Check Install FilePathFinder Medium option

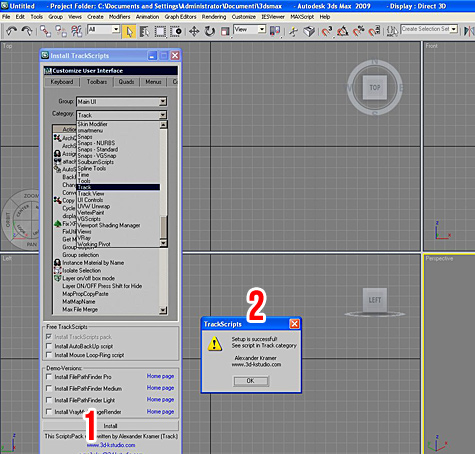(49, 388)
